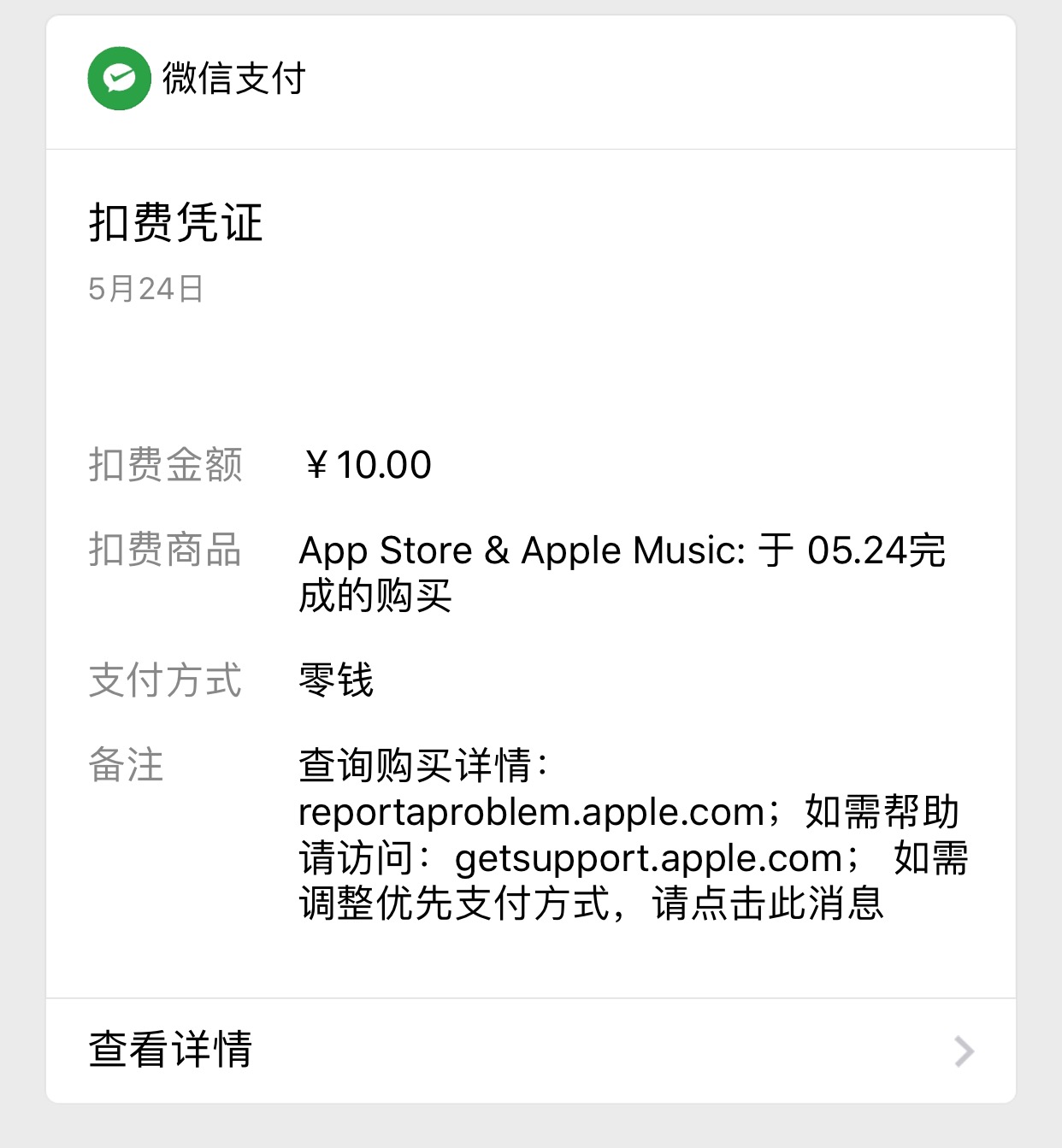Click the 扣费金额 label
This screenshot has height=1148, width=1062.
coord(165,465)
